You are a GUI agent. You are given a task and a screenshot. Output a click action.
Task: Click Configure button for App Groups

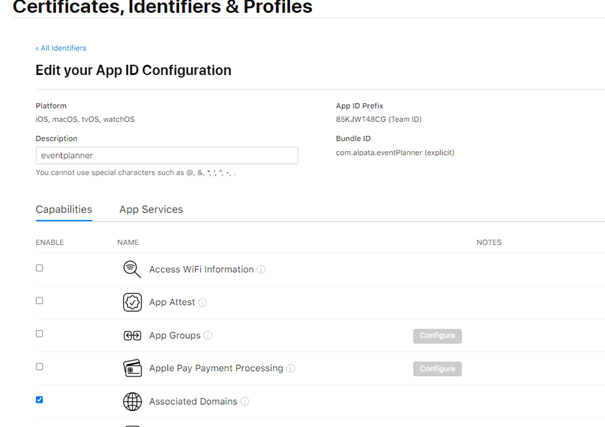pos(437,336)
